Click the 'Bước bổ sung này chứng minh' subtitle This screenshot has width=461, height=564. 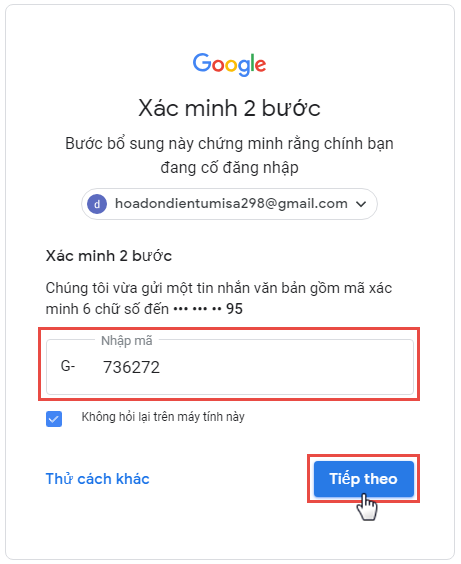coord(229,143)
